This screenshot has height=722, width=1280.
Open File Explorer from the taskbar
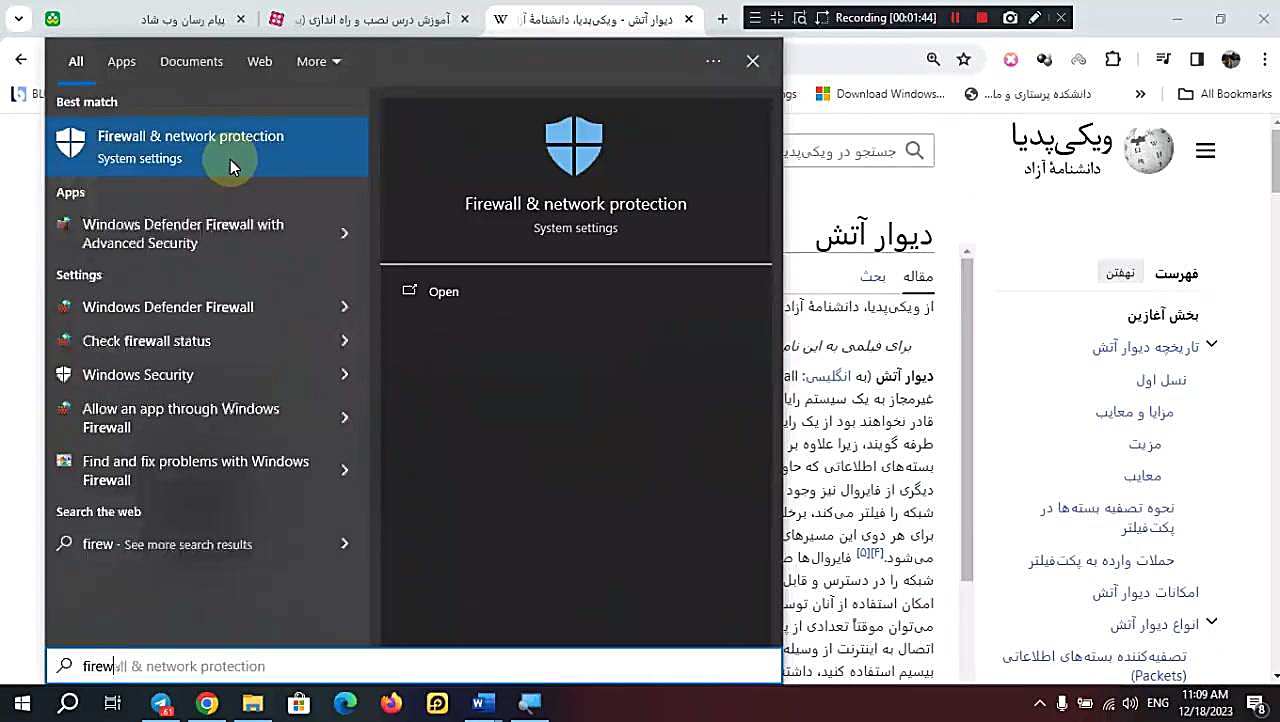[x=252, y=704]
